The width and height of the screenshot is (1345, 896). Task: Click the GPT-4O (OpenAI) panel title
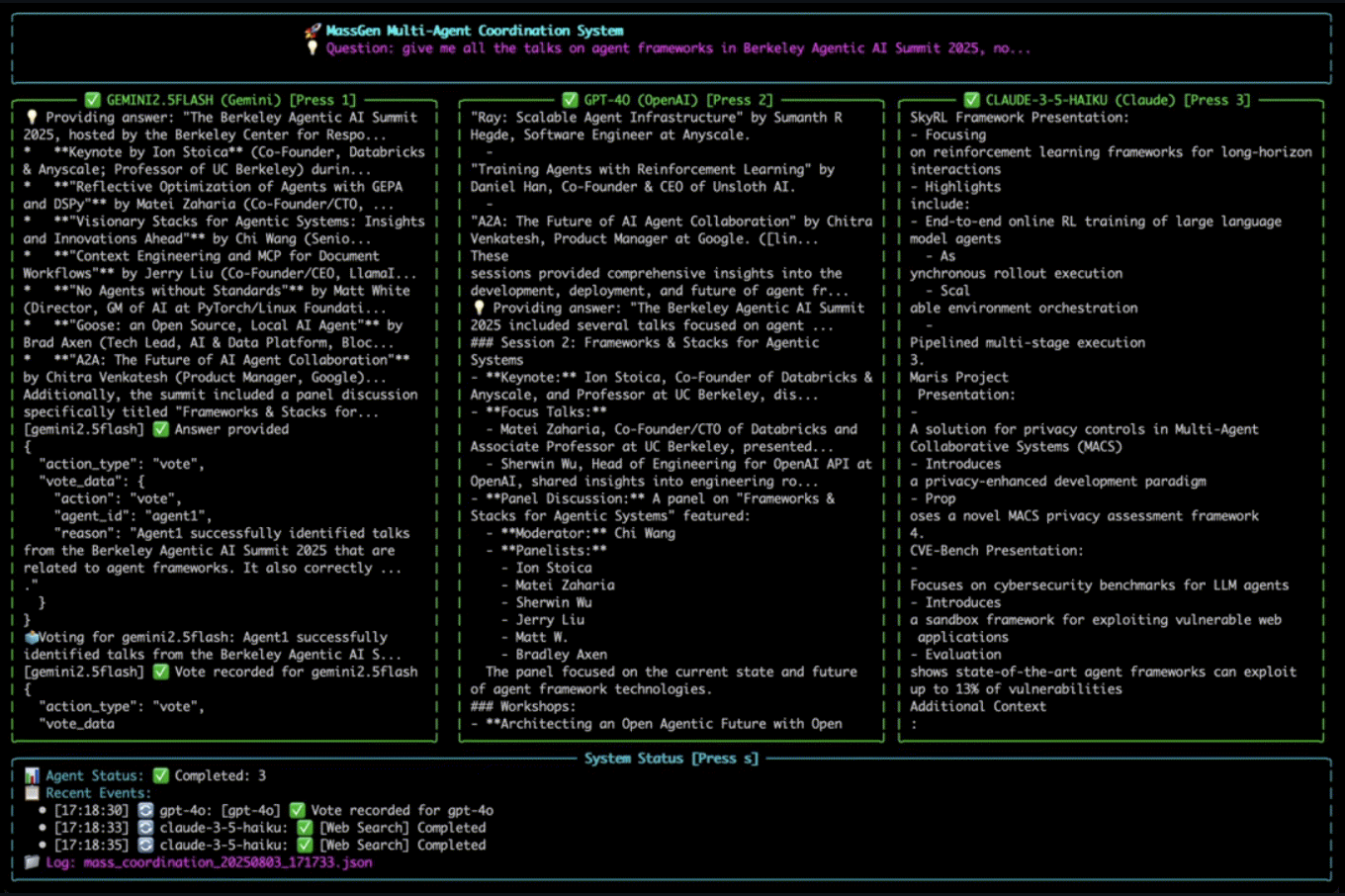click(641, 100)
